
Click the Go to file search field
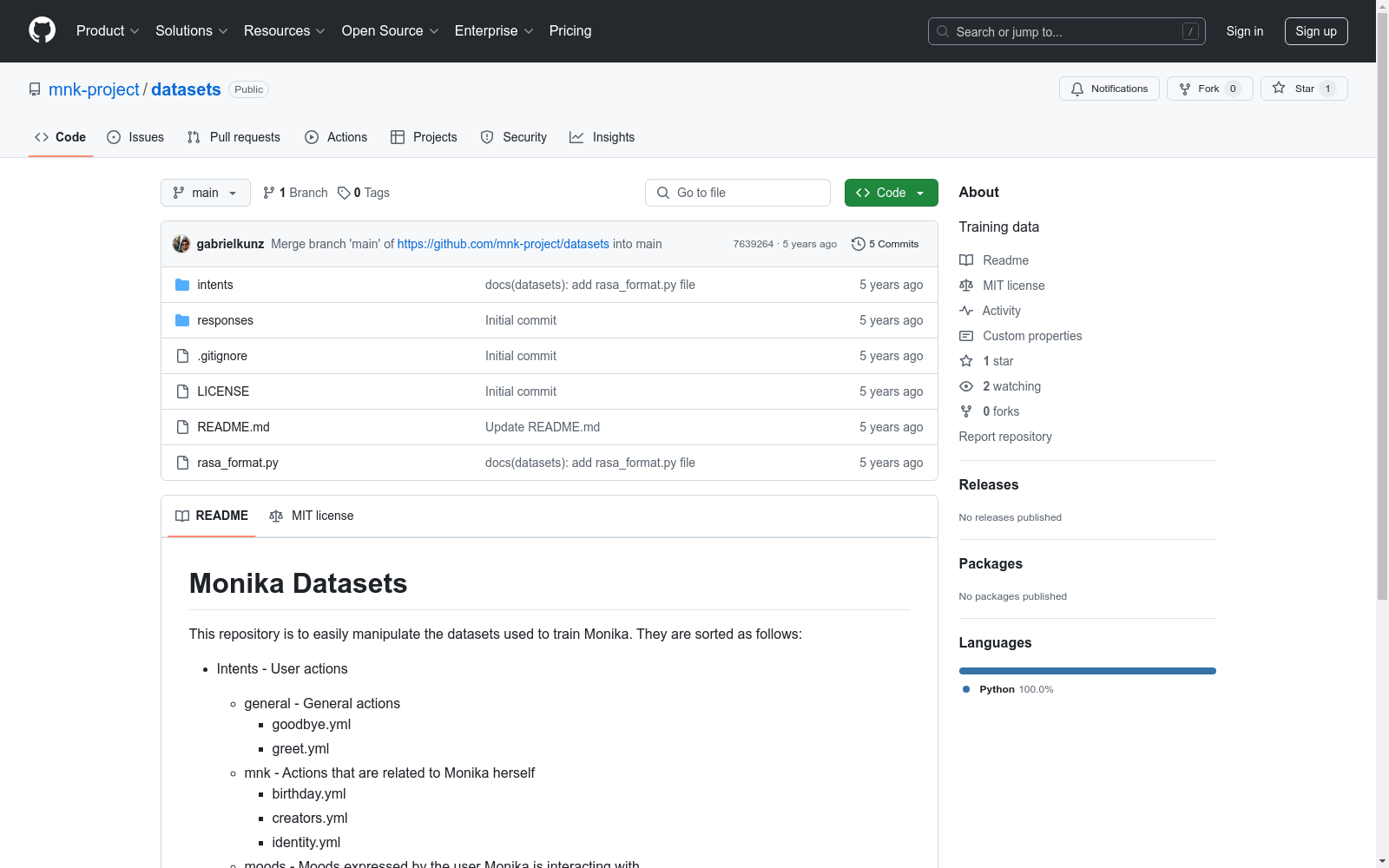(x=738, y=193)
